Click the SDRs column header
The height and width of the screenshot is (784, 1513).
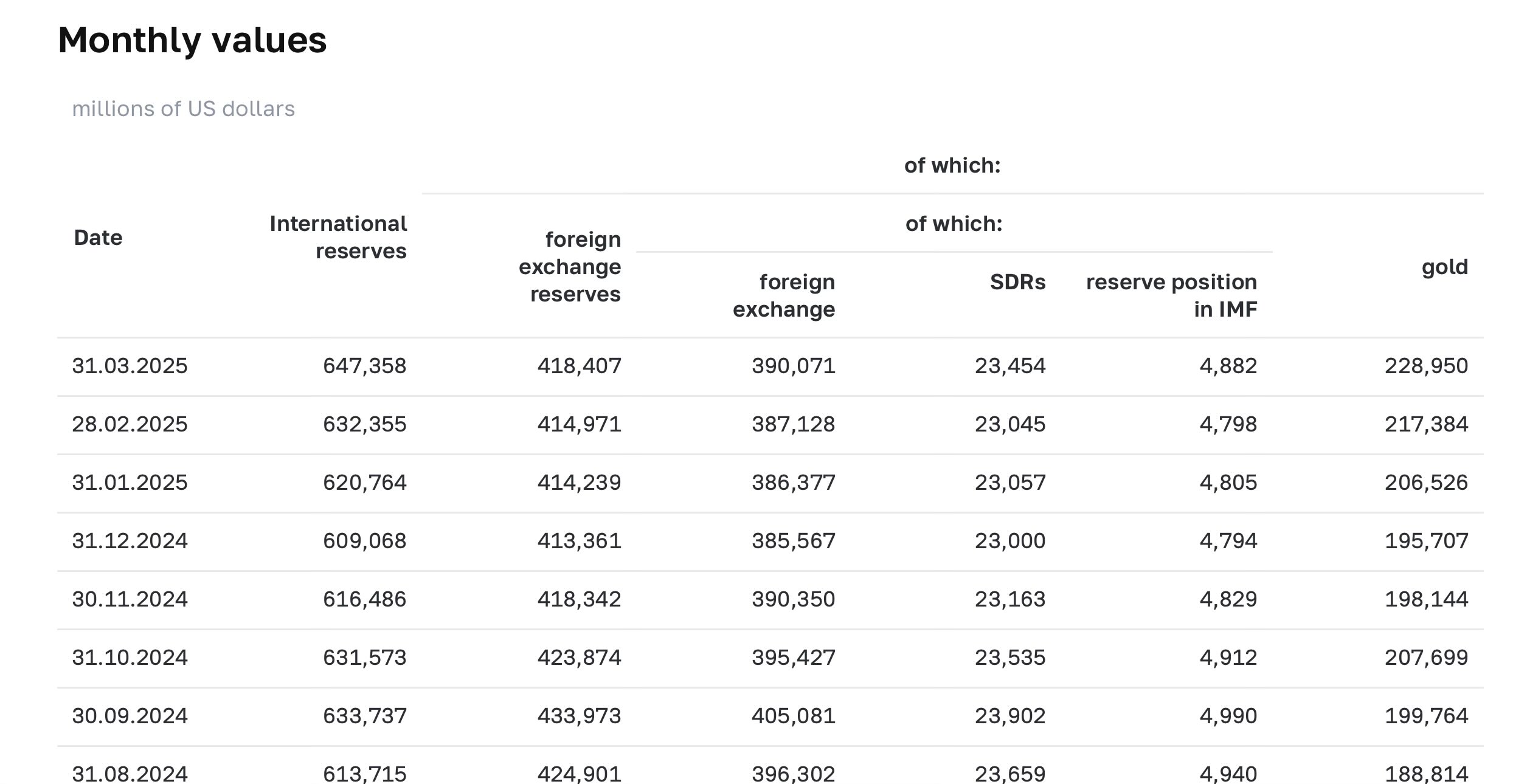[x=1017, y=282]
